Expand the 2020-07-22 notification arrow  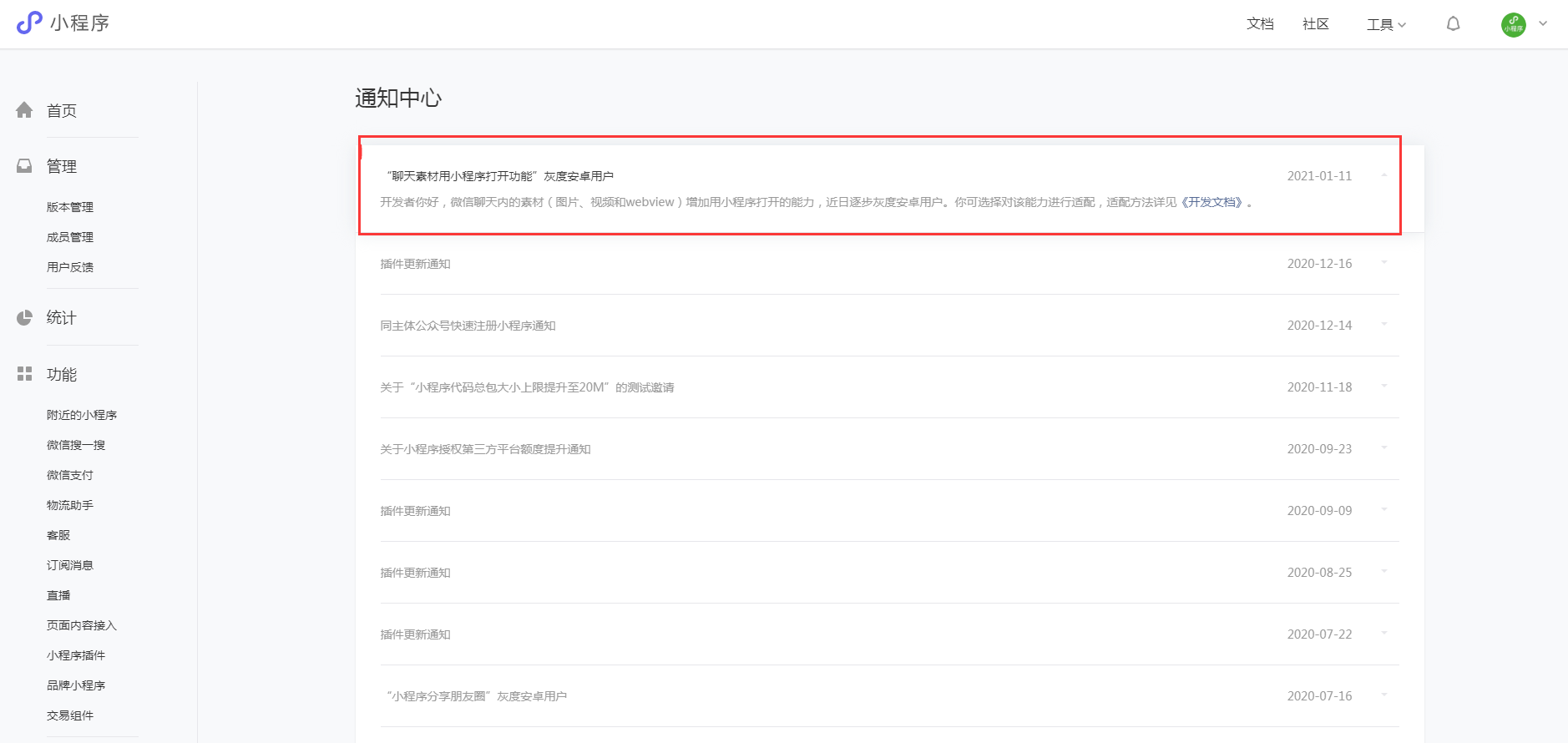1384,634
